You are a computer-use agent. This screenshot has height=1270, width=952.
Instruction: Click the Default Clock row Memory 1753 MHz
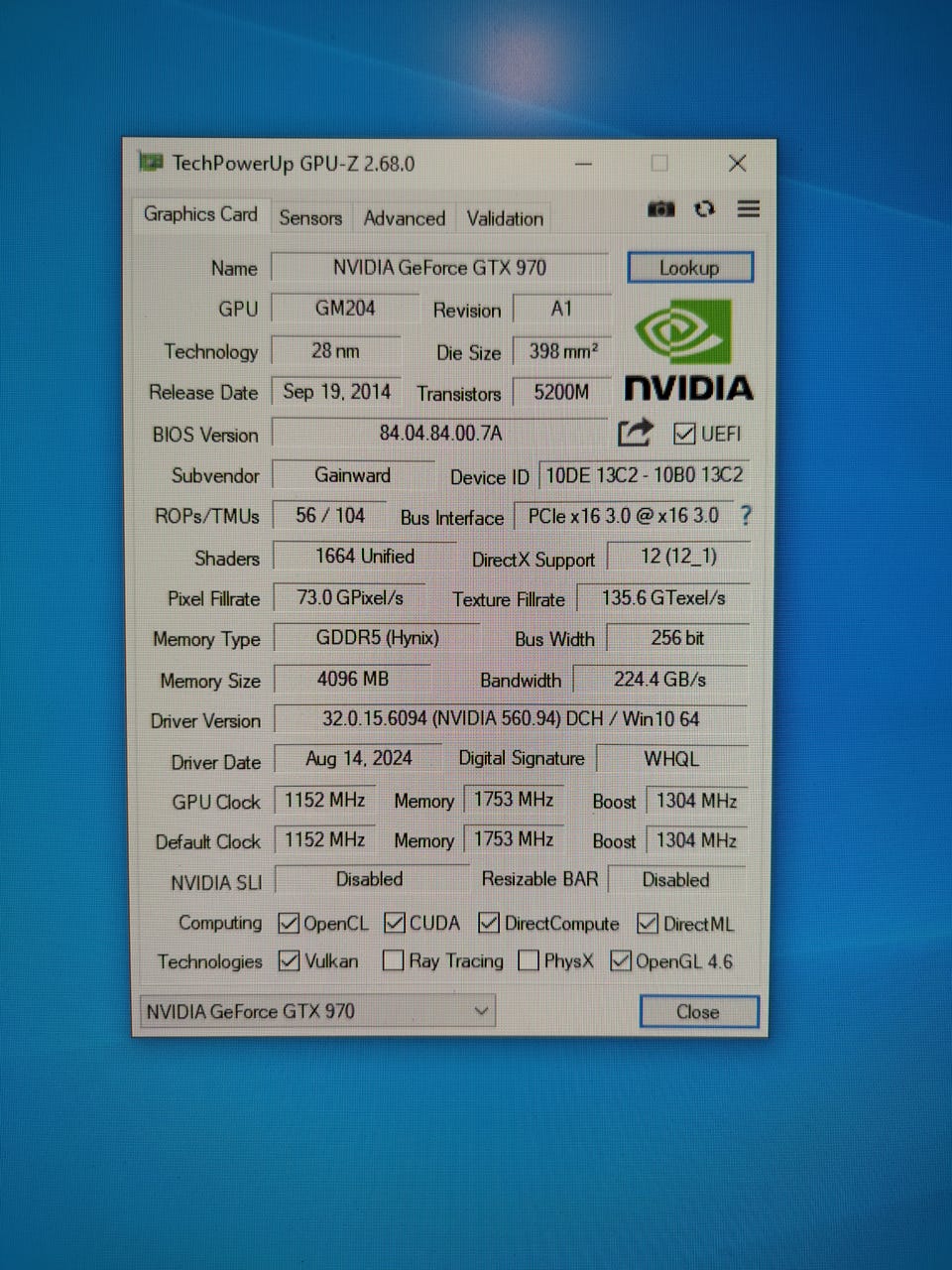(513, 838)
